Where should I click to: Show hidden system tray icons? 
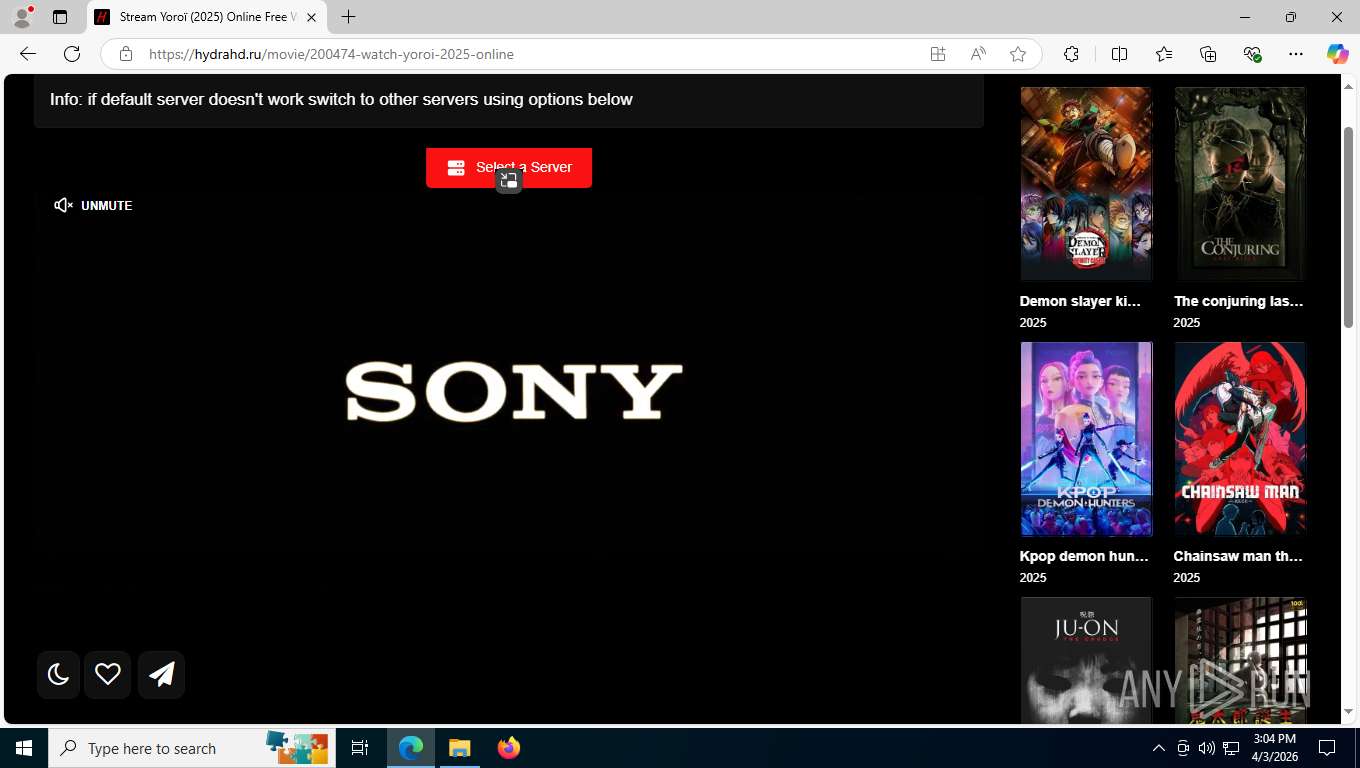coord(1159,748)
